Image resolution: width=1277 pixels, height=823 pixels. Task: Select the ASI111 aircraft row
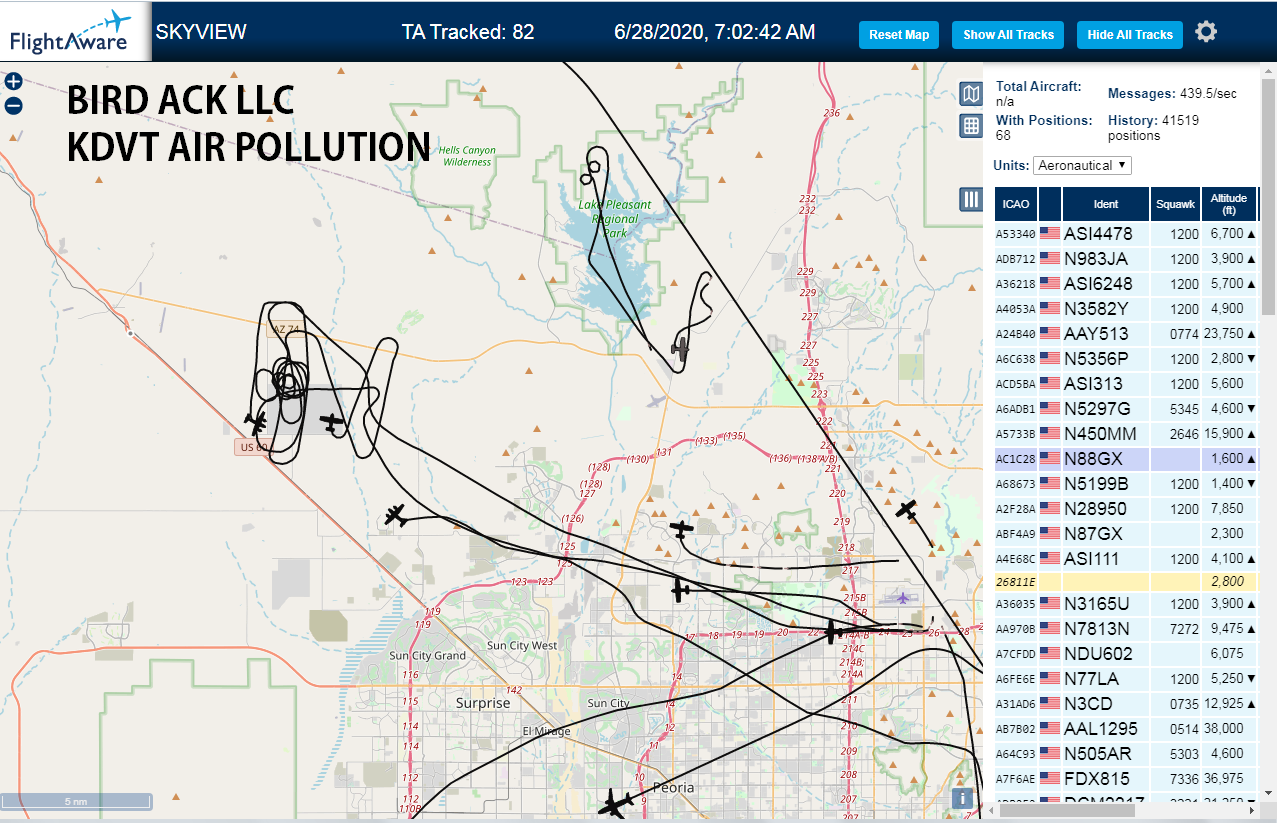1127,559
